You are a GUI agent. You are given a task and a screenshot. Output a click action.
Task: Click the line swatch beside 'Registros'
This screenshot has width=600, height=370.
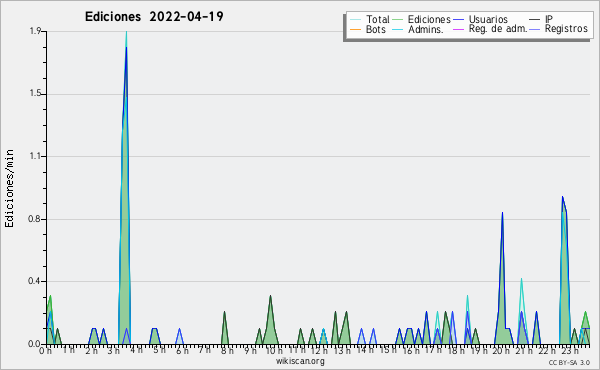click(x=535, y=29)
